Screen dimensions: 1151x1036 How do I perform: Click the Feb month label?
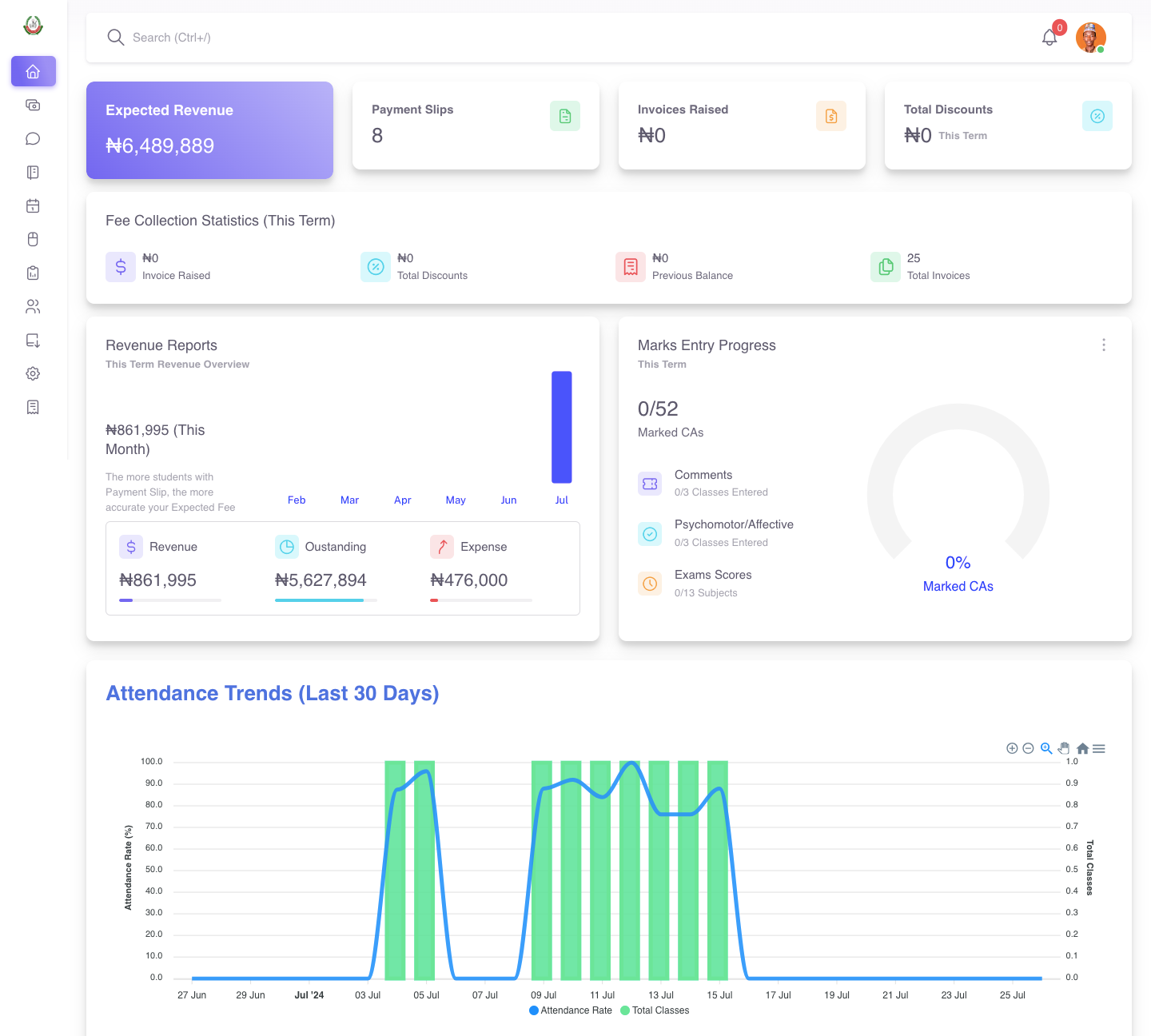point(297,500)
